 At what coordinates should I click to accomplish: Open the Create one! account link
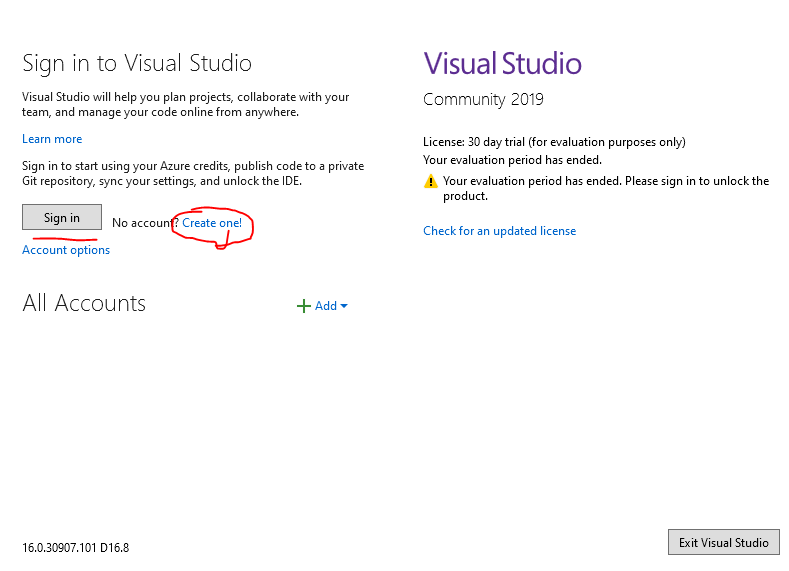tap(212, 223)
